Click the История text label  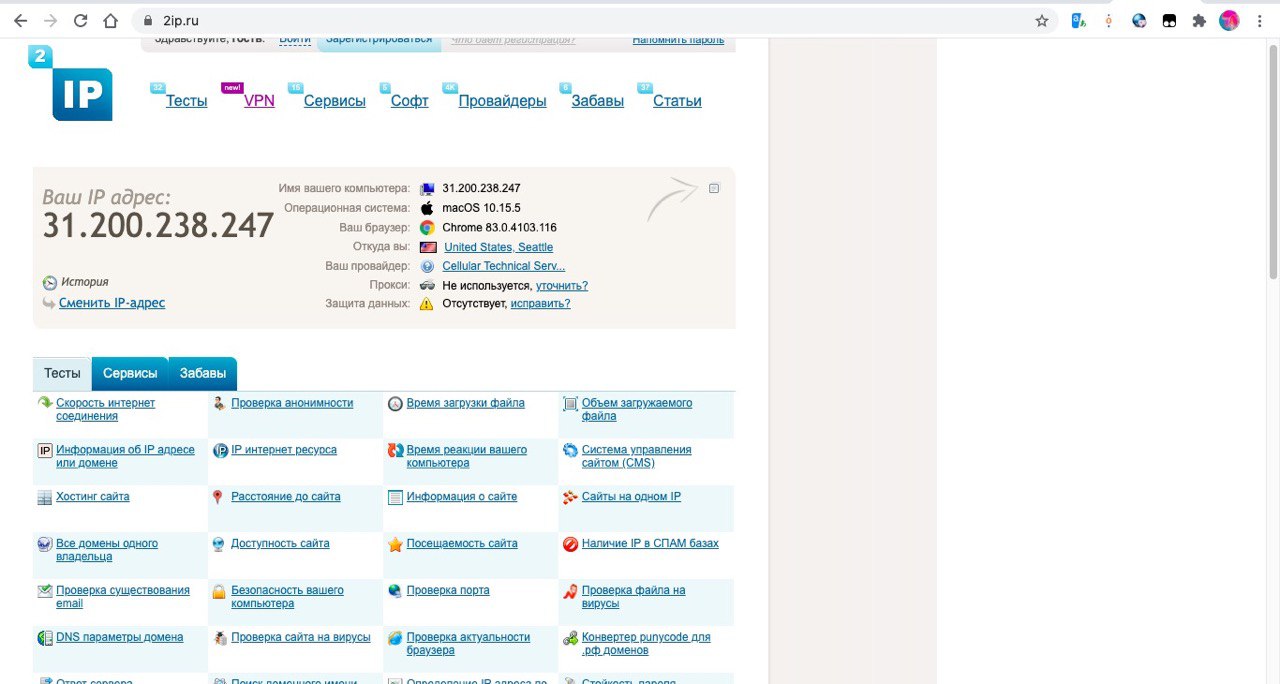click(85, 283)
